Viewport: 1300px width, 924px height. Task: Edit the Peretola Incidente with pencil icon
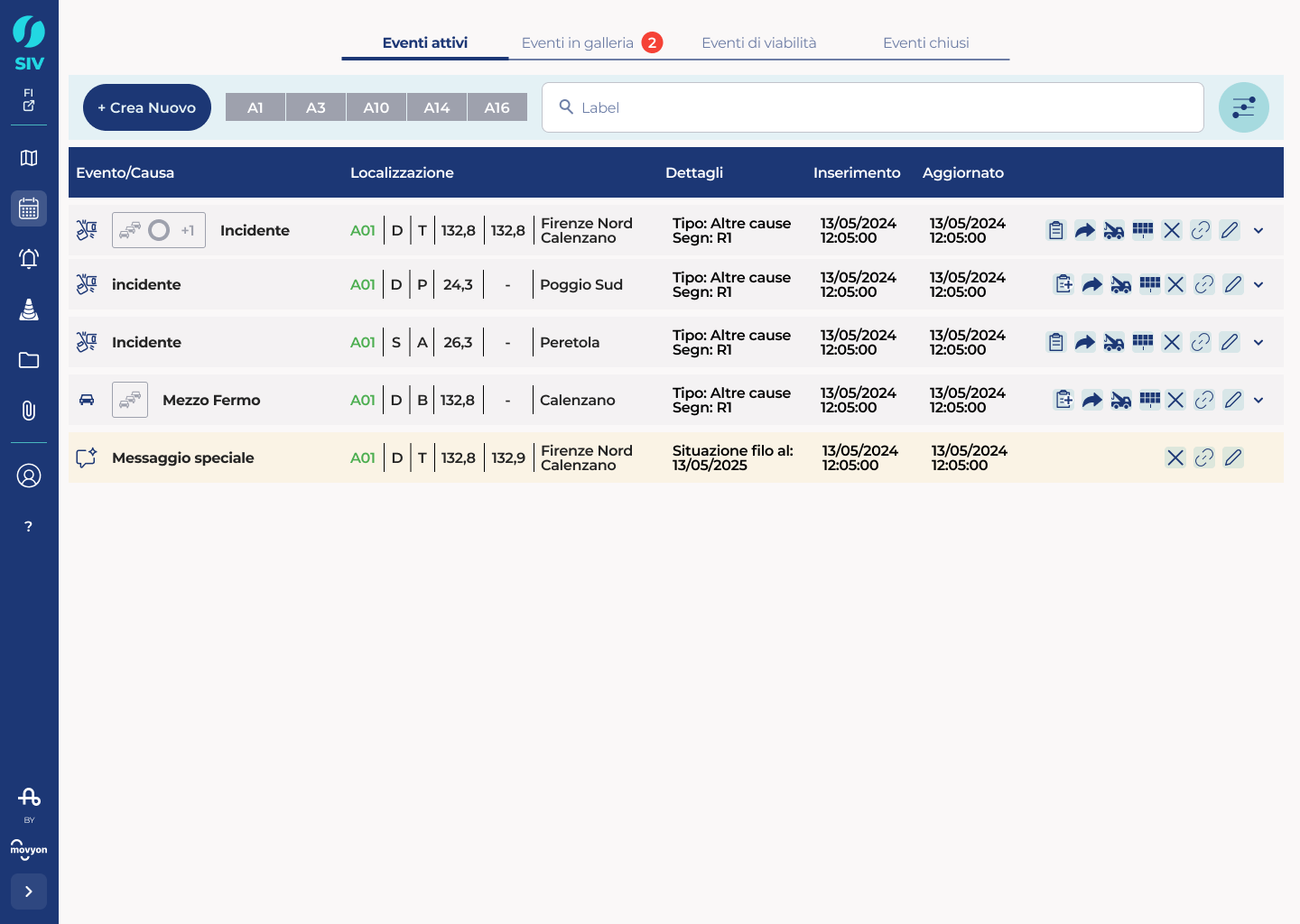pos(1230,342)
